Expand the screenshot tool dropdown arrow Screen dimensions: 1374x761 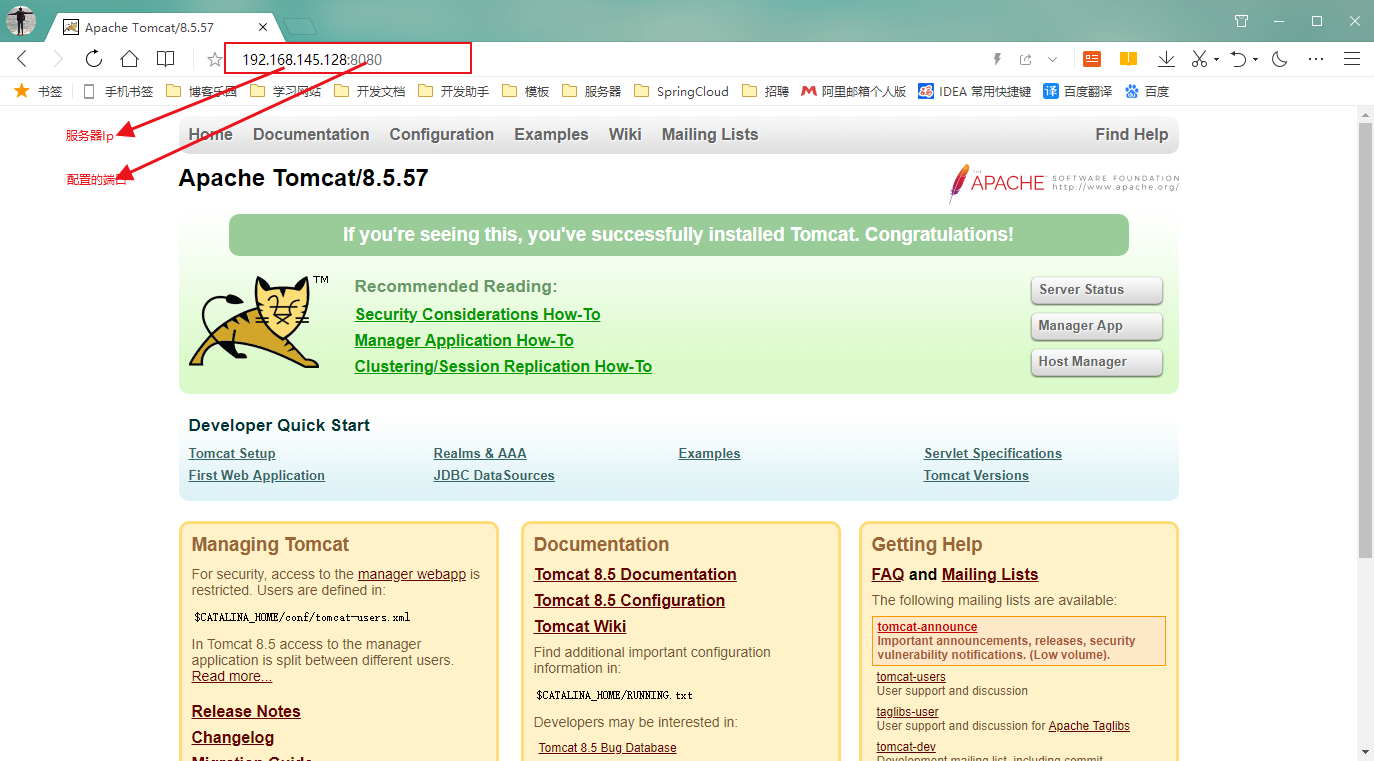click(1216, 60)
